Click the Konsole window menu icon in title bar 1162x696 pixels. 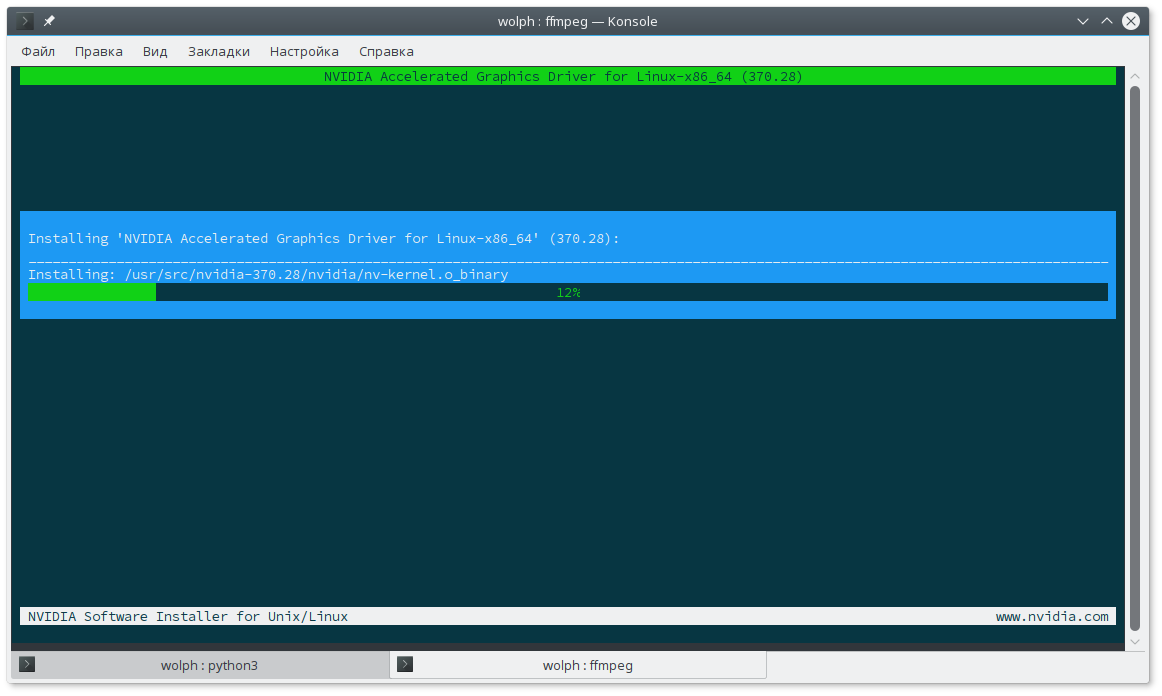click(24, 21)
